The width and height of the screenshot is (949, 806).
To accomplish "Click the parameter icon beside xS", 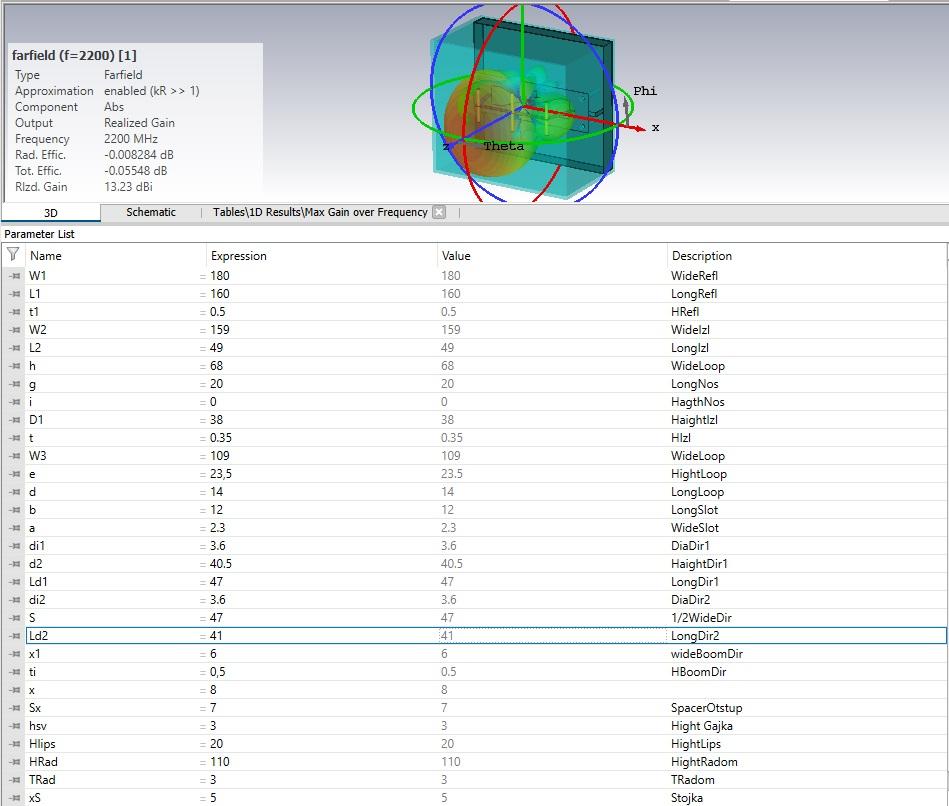I will point(14,798).
